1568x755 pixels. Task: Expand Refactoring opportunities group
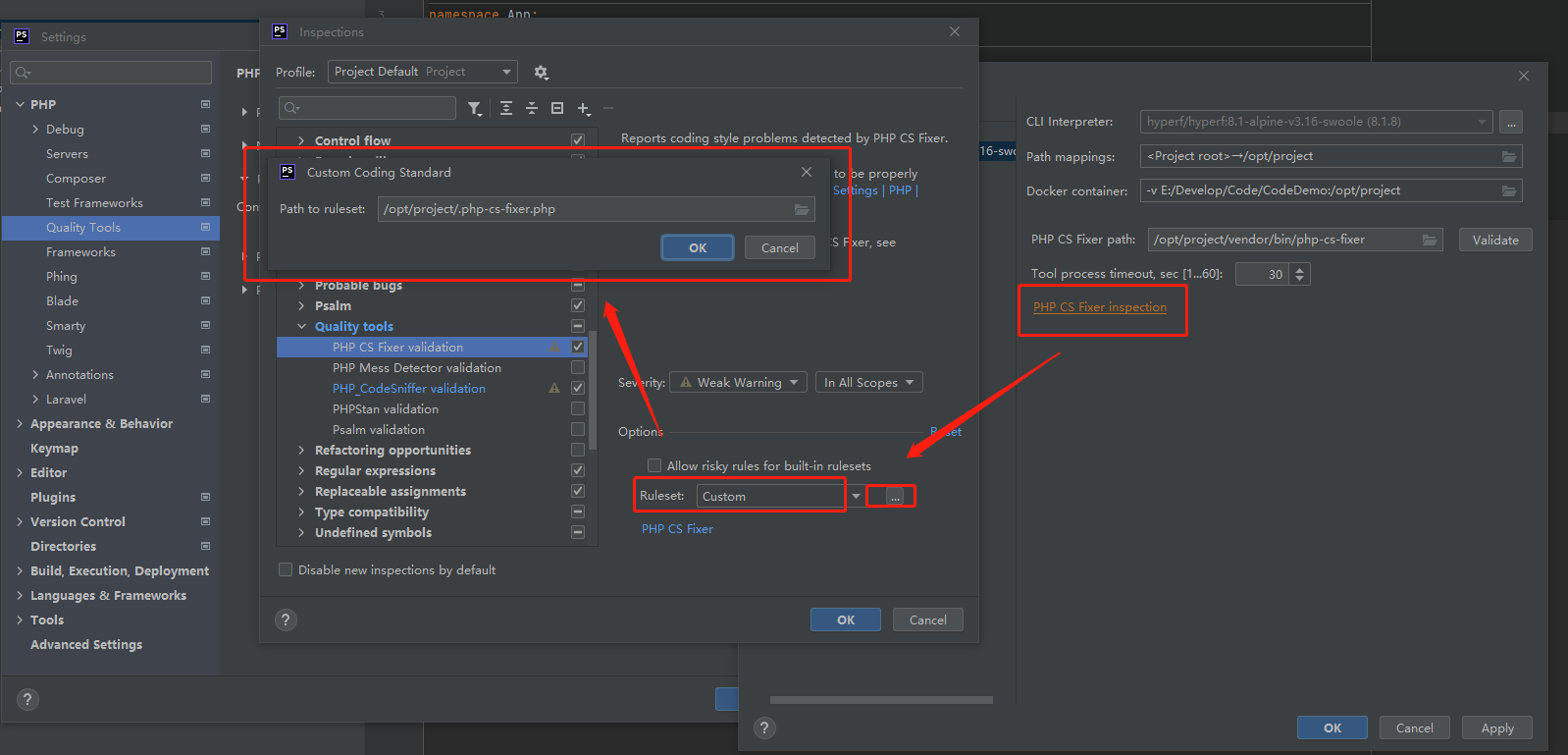pyautogui.click(x=302, y=450)
